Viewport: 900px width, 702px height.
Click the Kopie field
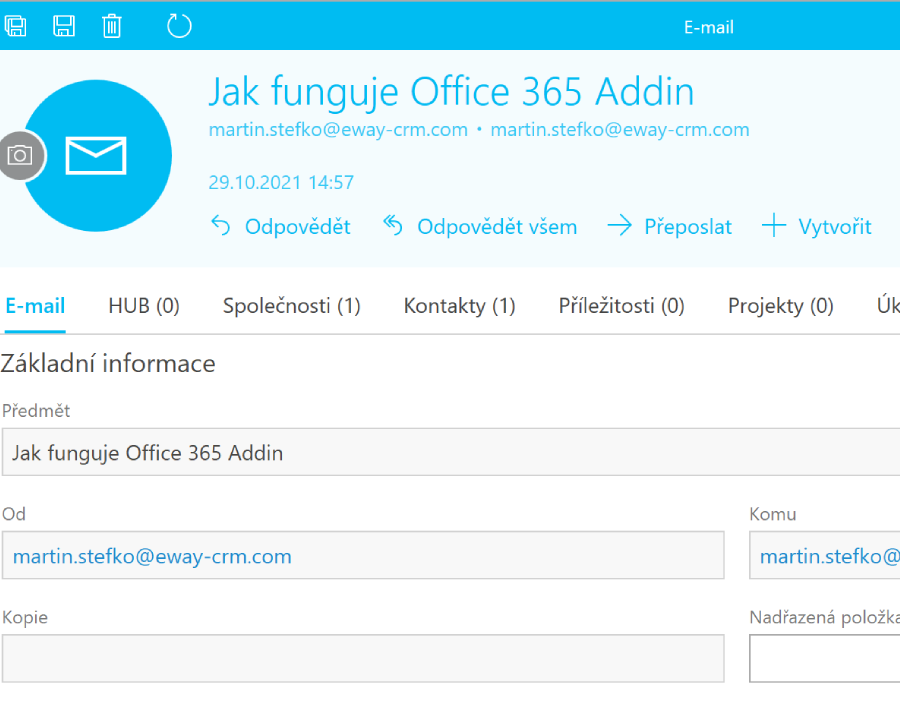click(x=363, y=659)
